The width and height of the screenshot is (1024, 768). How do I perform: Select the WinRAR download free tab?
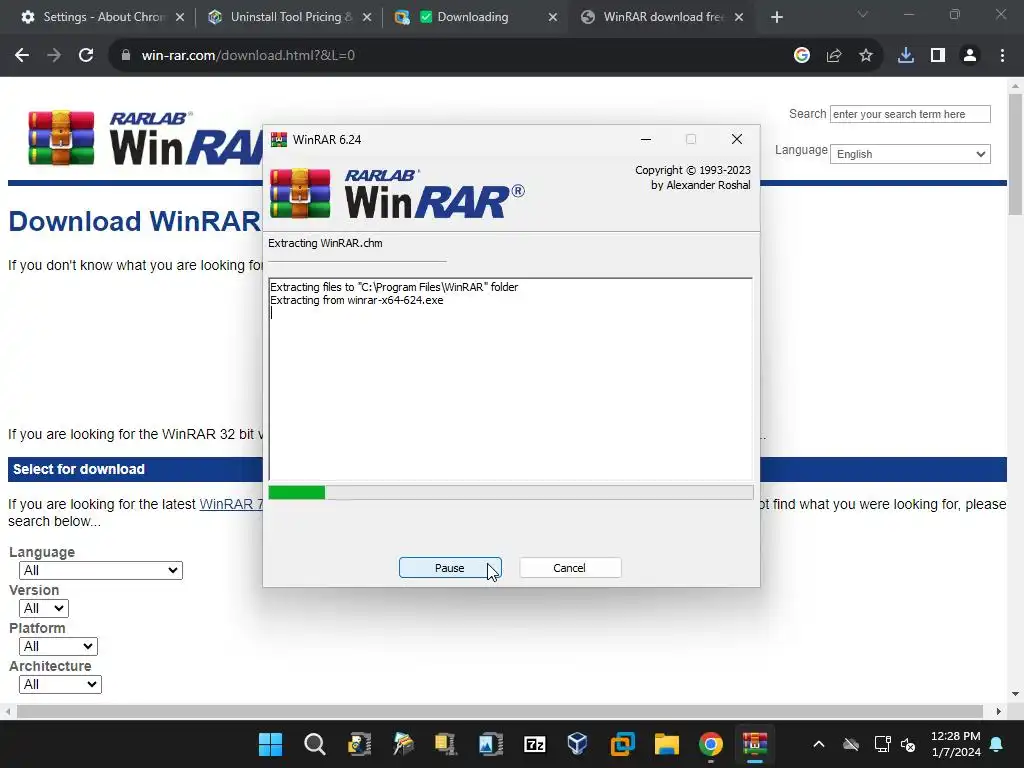pyautogui.click(x=664, y=17)
